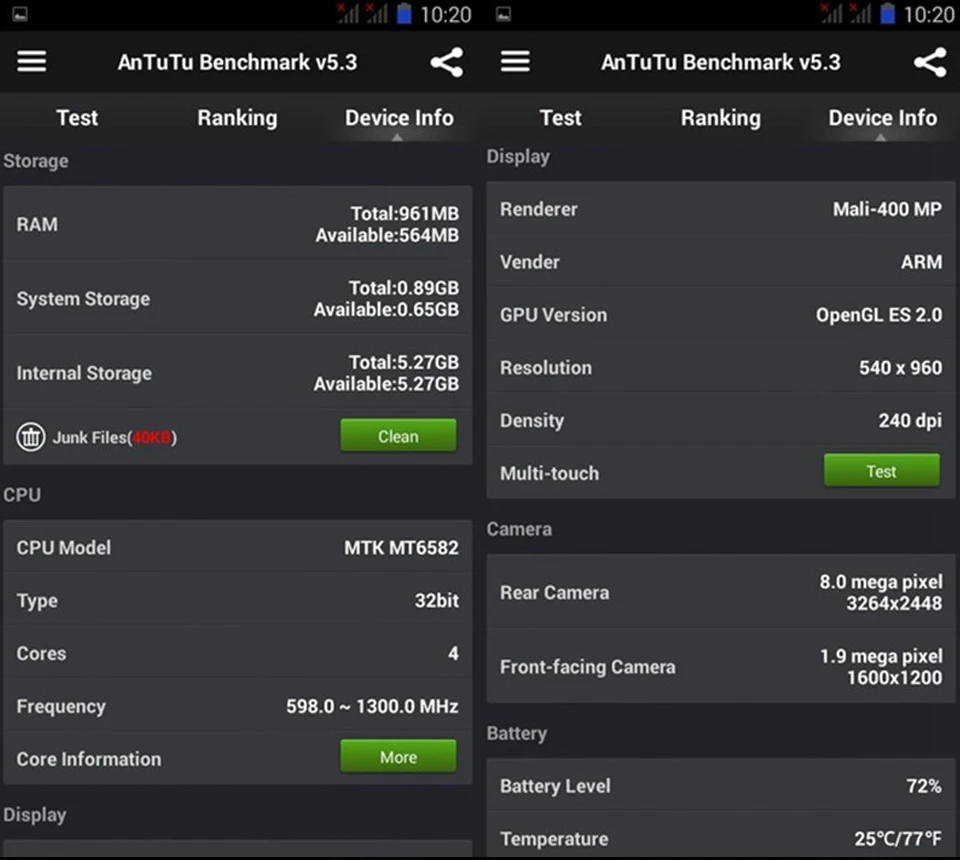The image size is (960, 860).
Task: Tap '32bit' CPU type value
Action: click(x=437, y=600)
